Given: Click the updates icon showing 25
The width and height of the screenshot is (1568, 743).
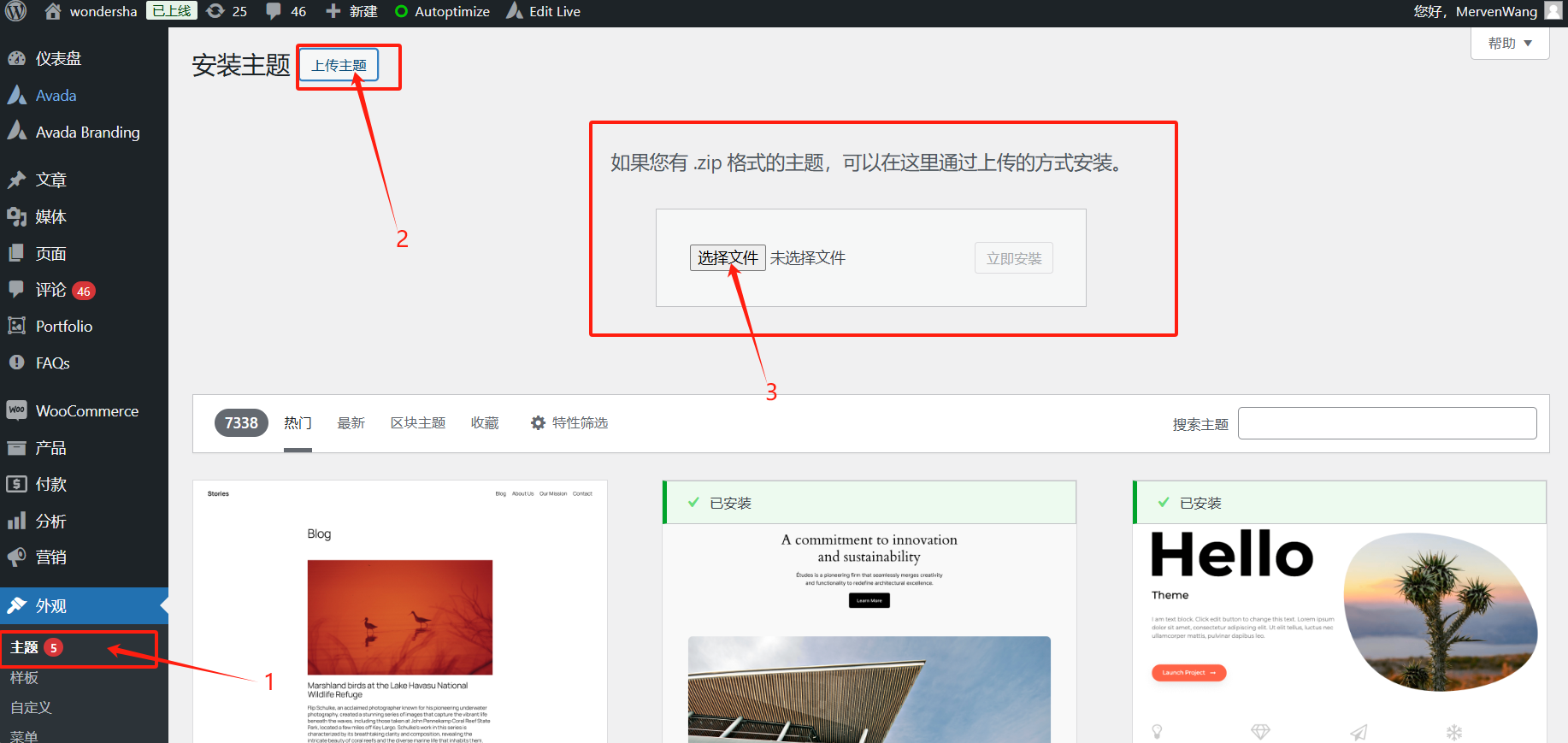Looking at the screenshot, I should [x=215, y=11].
